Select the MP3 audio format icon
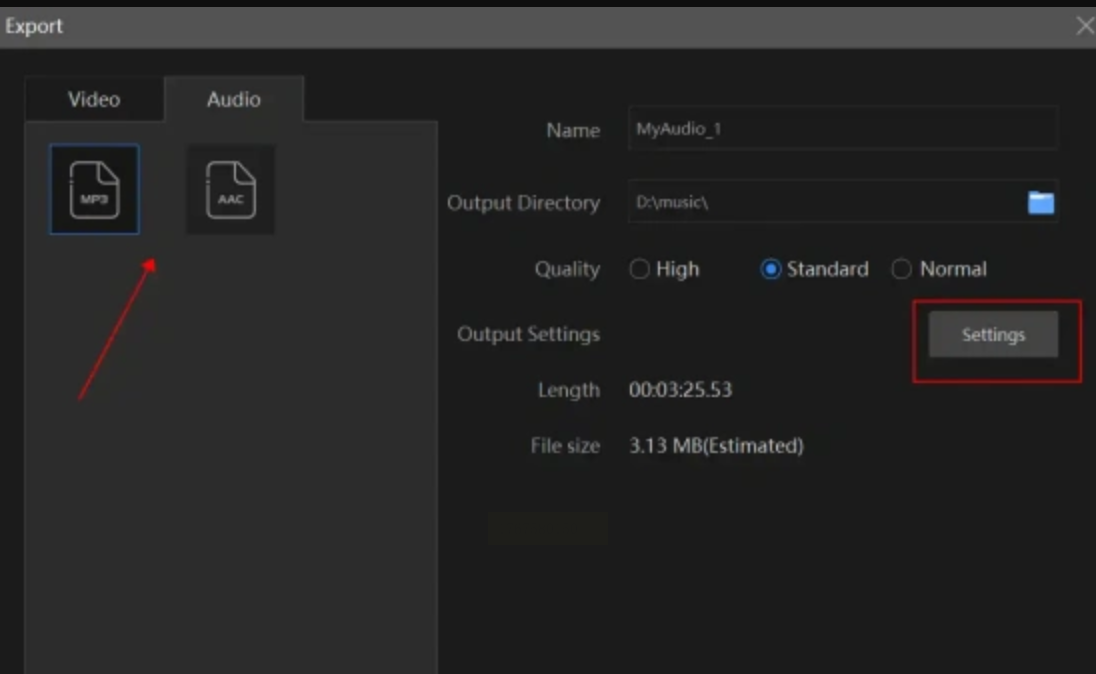 point(94,190)
